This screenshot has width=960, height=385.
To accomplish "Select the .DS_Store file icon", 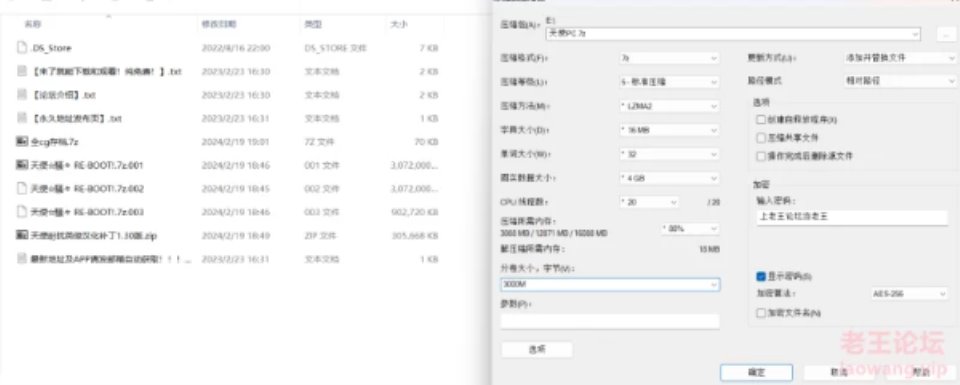I will pos(22,48).
